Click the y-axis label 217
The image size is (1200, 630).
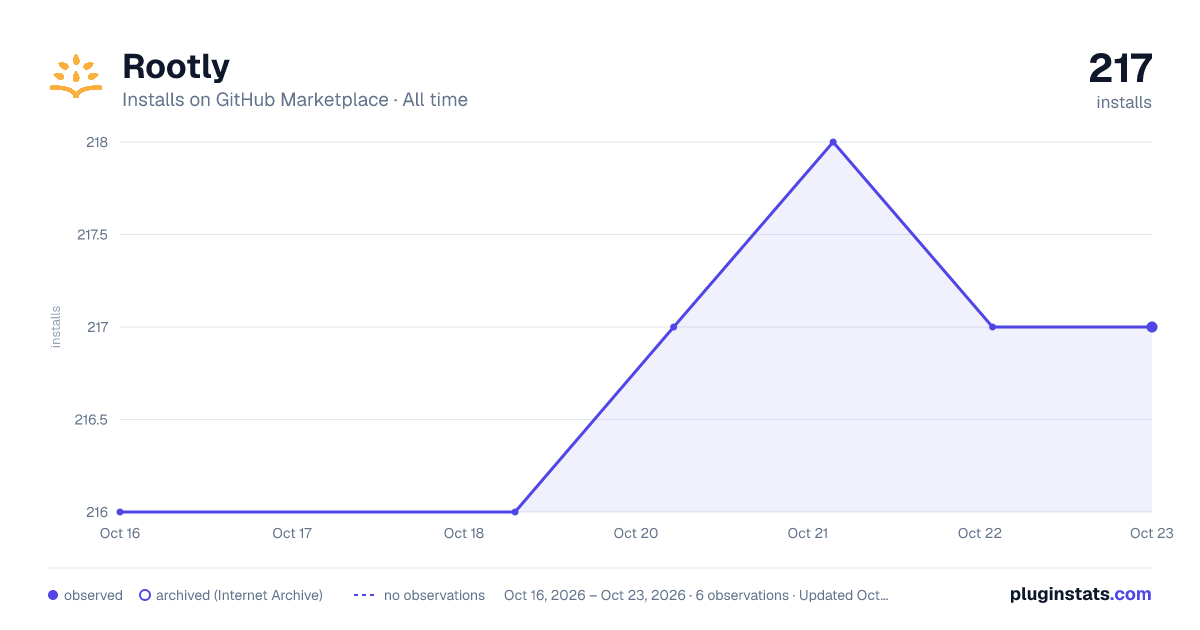click(x=97, y=327)
